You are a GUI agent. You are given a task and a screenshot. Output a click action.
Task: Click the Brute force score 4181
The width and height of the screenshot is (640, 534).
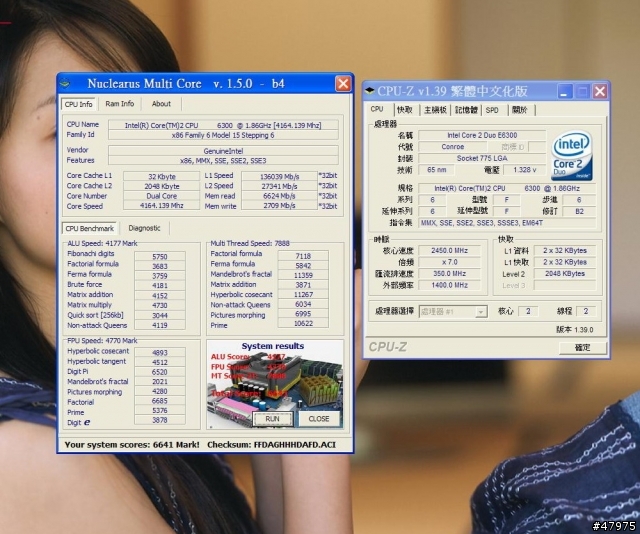pos(160,285)
